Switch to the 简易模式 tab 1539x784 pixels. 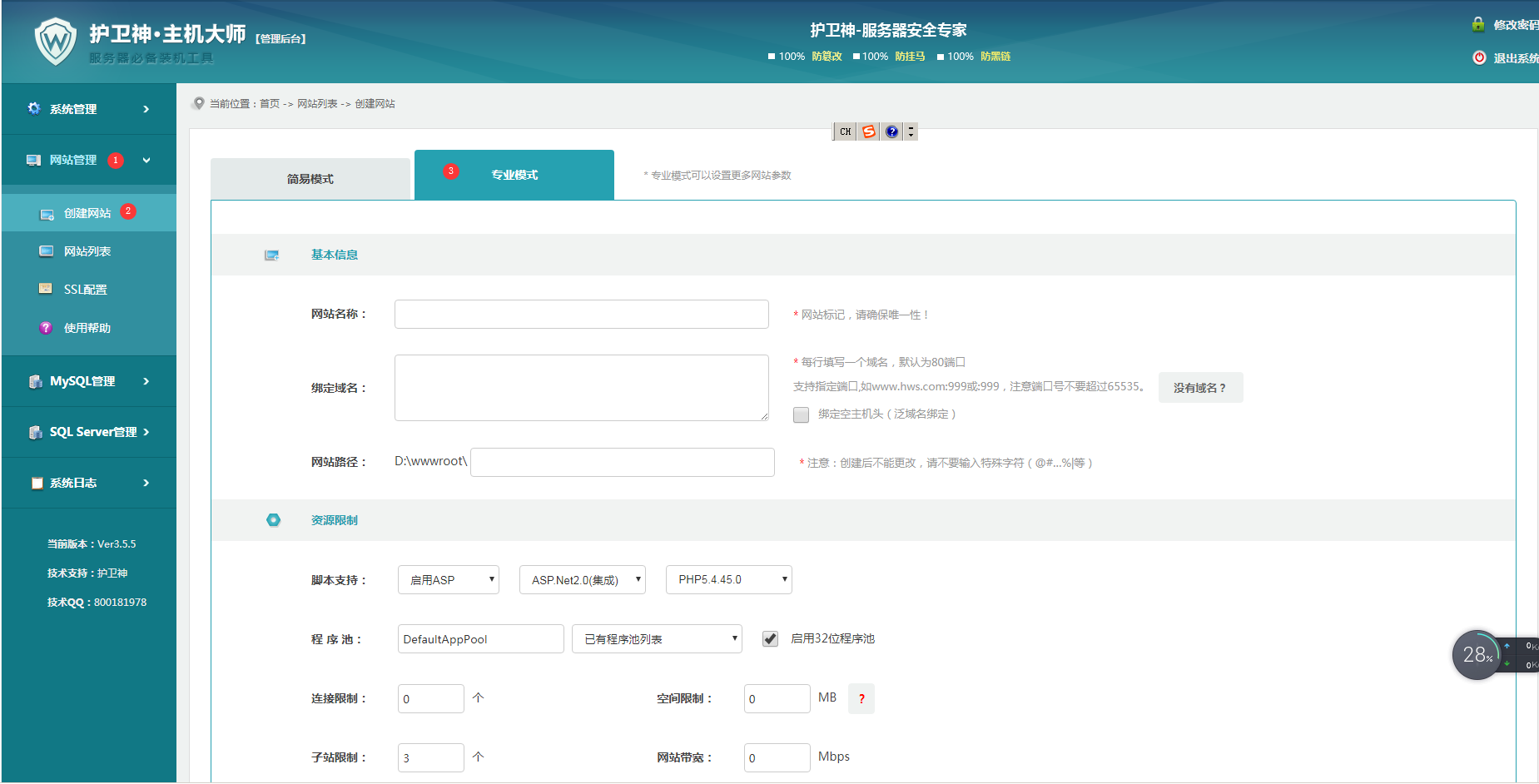tap(310, 176)
